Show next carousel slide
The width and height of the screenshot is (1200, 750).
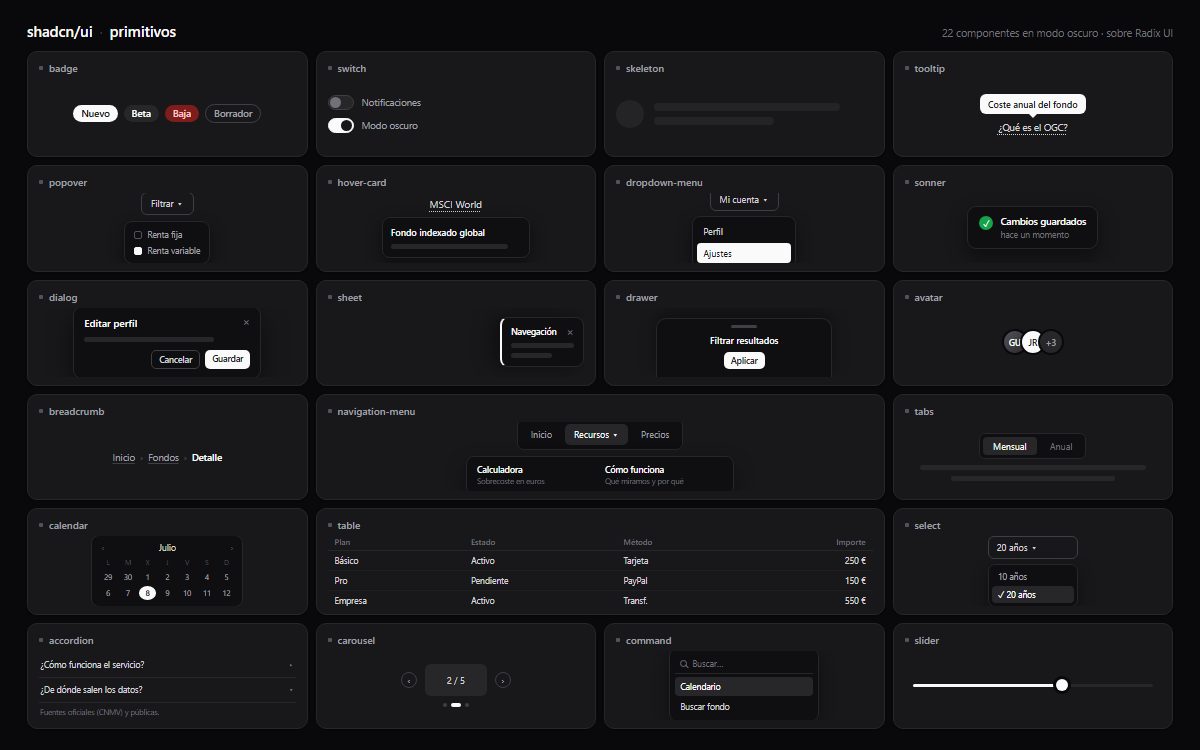(x=503, y=681)
